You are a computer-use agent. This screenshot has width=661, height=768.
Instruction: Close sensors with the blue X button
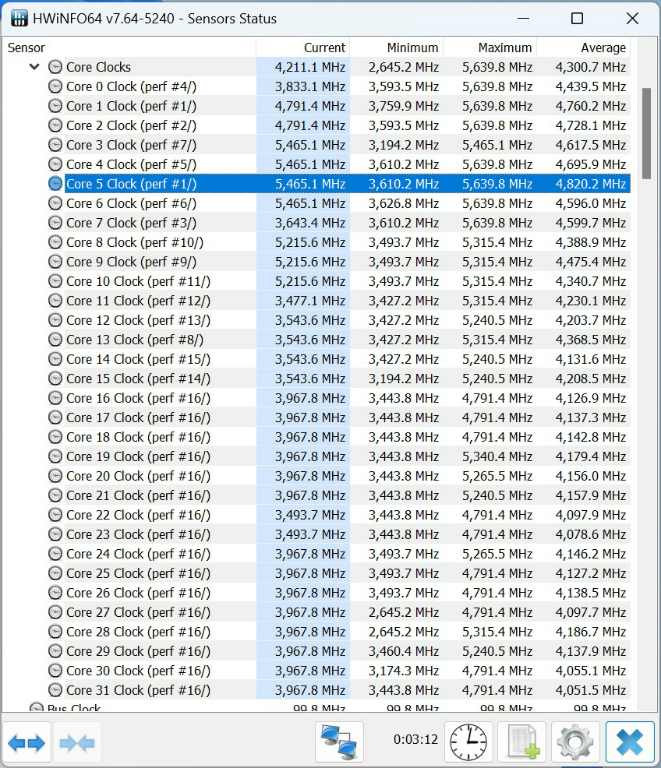pyautogui.click(x=630, y=742)
